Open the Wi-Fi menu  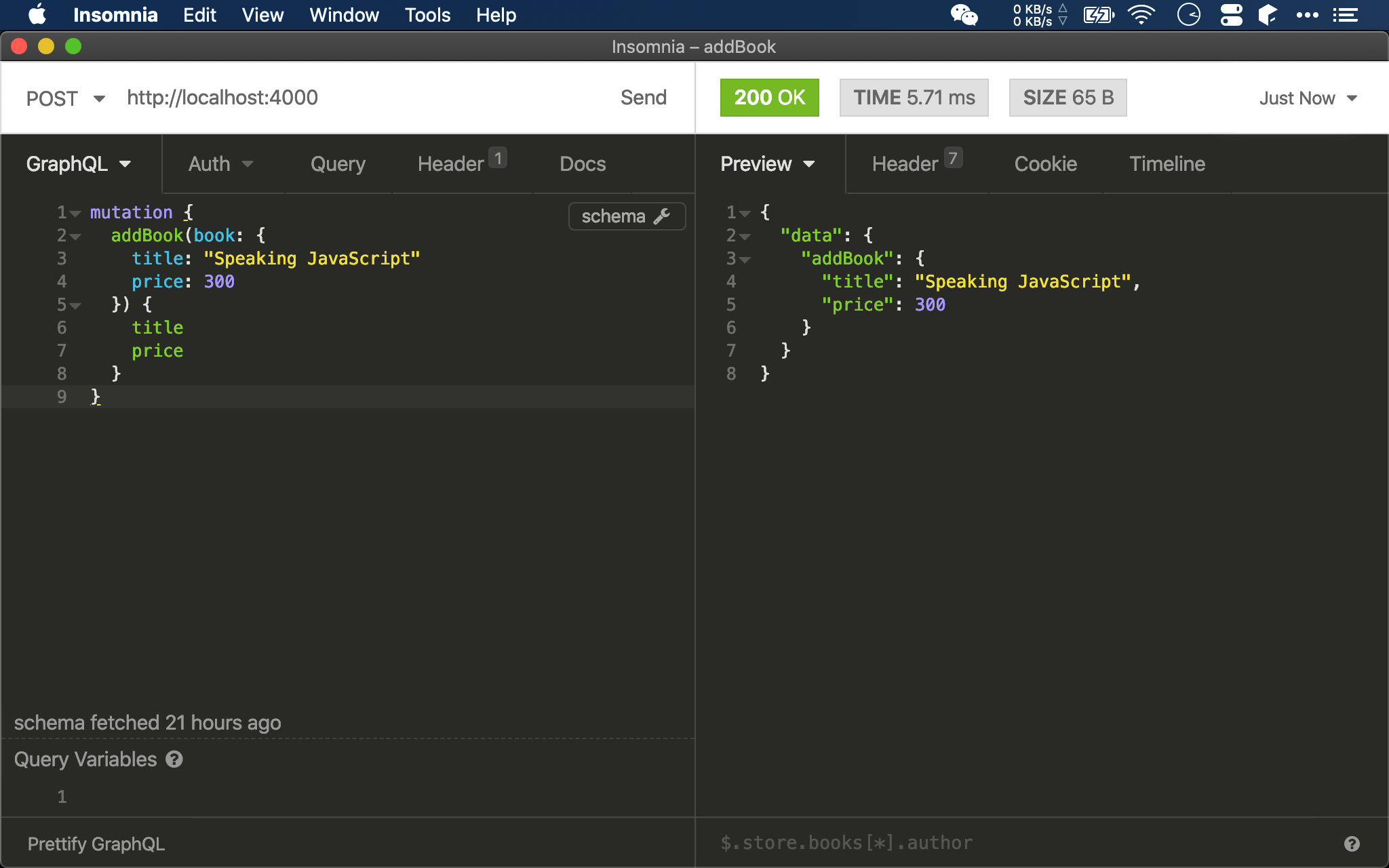pos(1141,15)
